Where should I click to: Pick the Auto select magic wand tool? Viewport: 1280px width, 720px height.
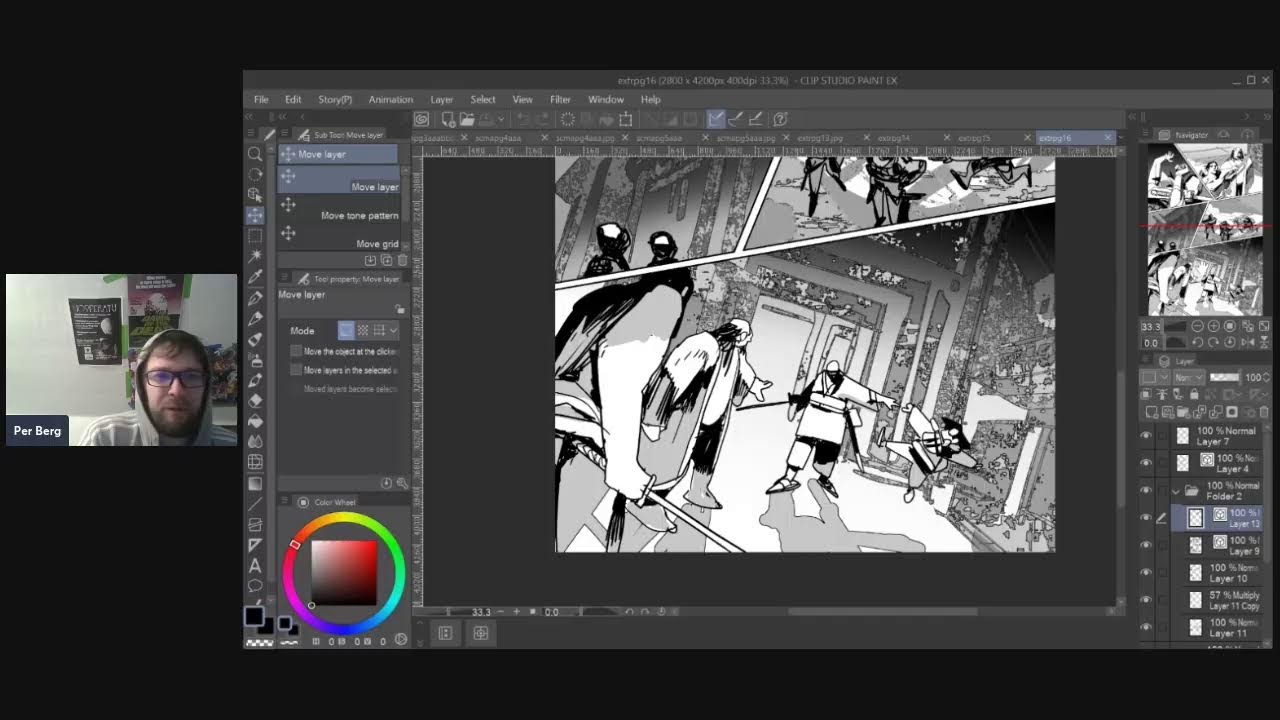pos(255,257)
